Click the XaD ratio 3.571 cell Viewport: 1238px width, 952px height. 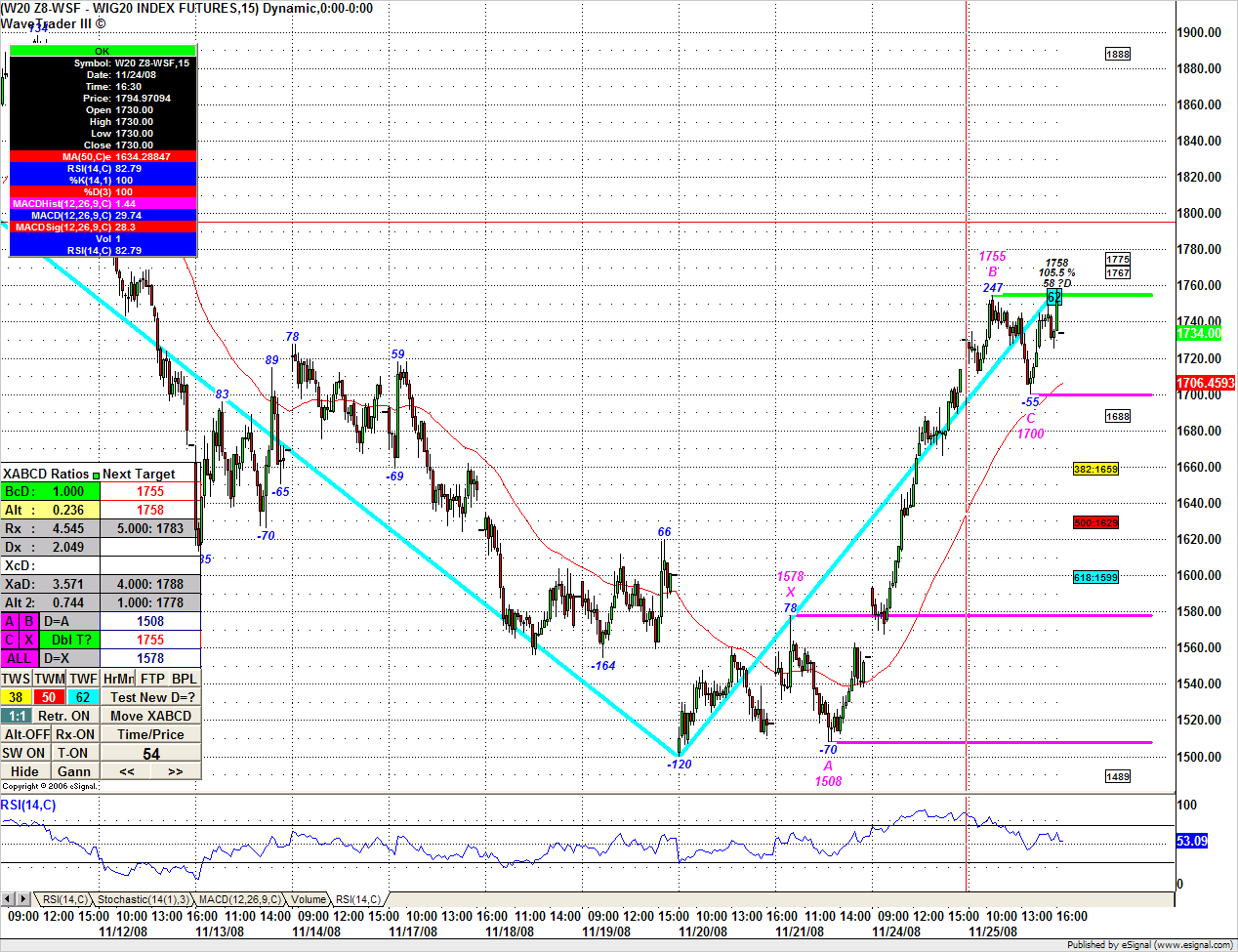tap(50, 584)
